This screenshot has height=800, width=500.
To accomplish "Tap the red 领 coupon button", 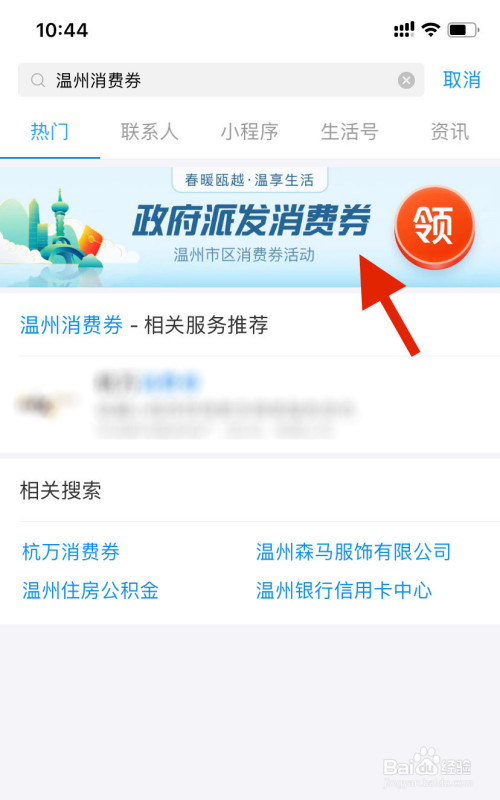I will click(434, 227).
